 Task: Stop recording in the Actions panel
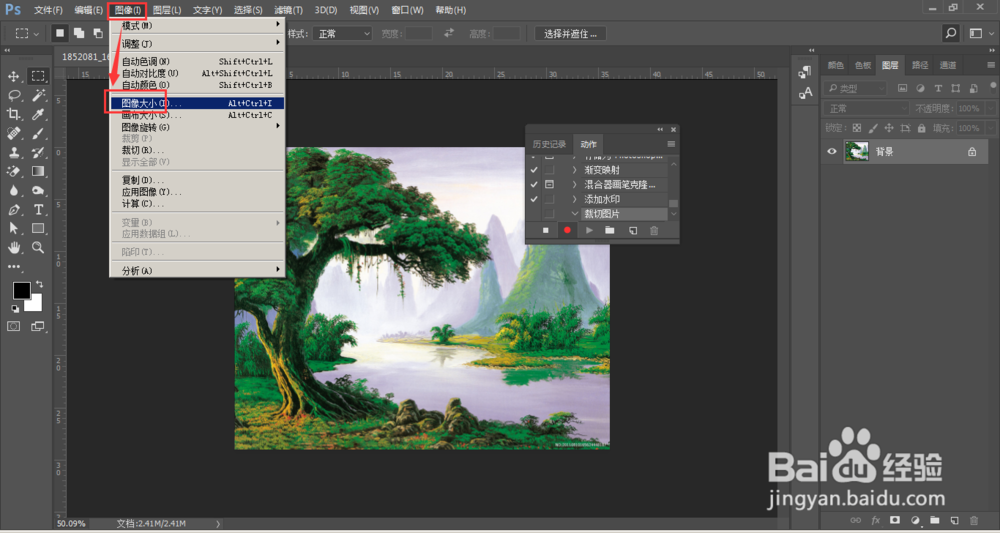(x=545, y=230)
